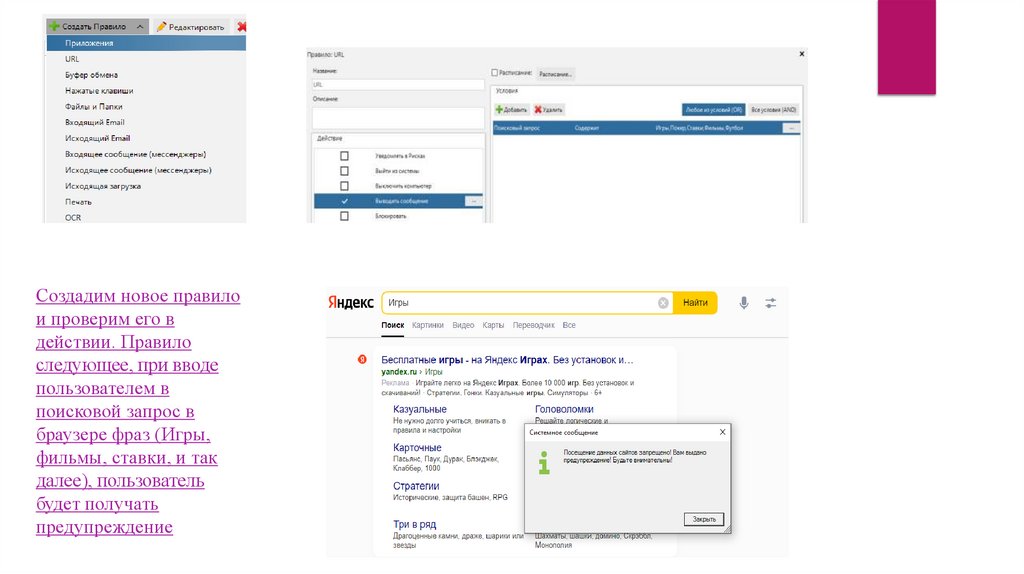The height and width of the screenshot is (574, 1024).
Task: Open the search settings sliders icon
Action: pos(771,303)
